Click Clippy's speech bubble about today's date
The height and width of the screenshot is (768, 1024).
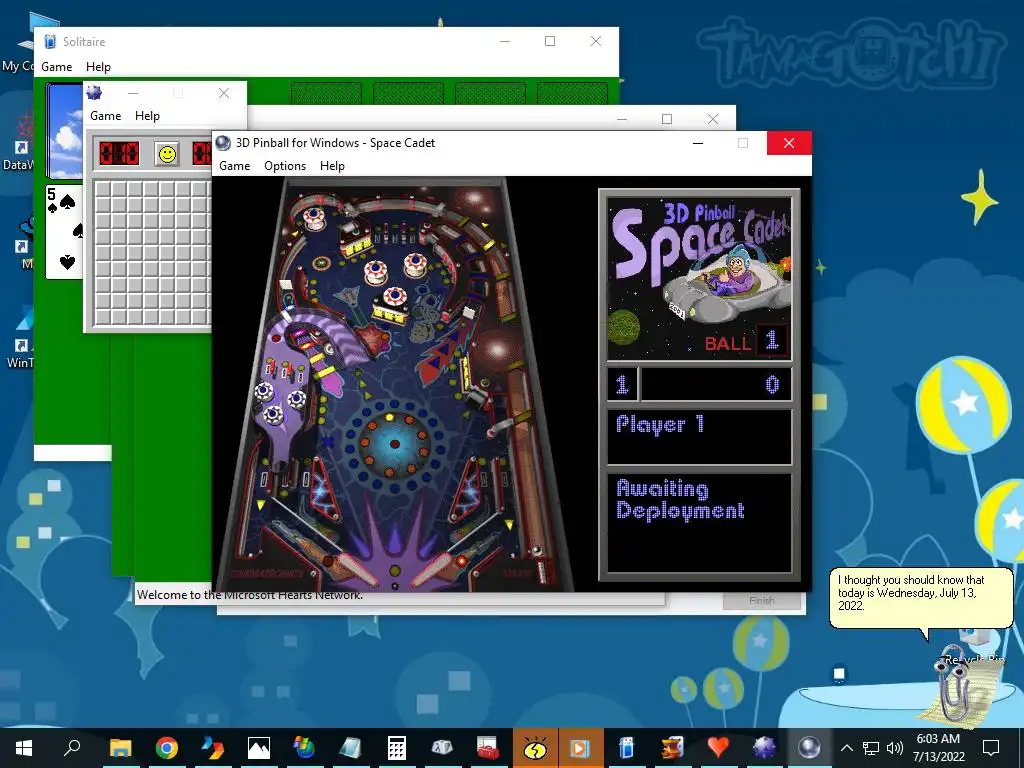[x=921, y=597]
